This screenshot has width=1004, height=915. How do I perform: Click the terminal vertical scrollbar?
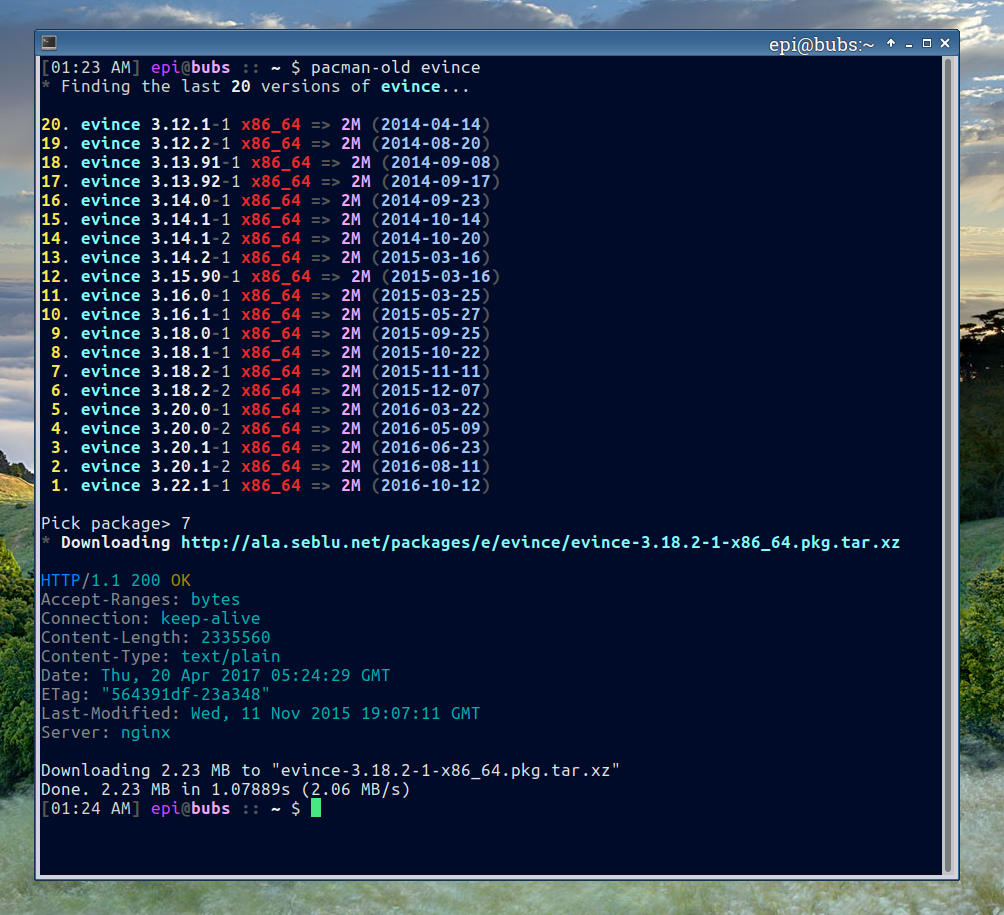point(949,466)
